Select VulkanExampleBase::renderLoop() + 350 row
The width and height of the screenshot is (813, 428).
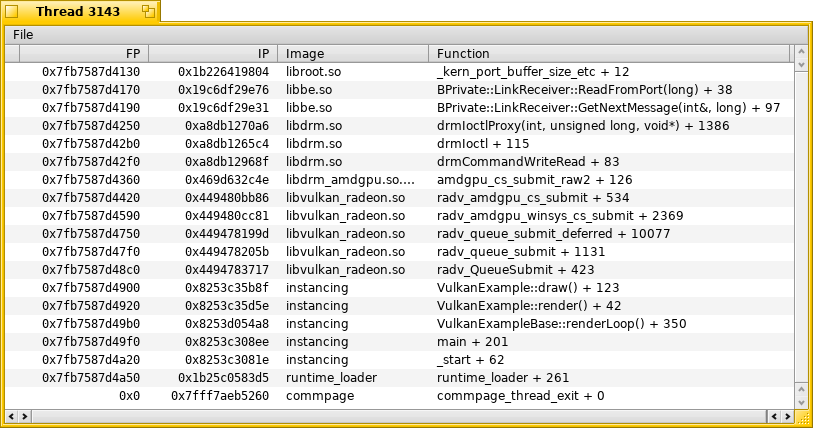[x=399, y=324]
